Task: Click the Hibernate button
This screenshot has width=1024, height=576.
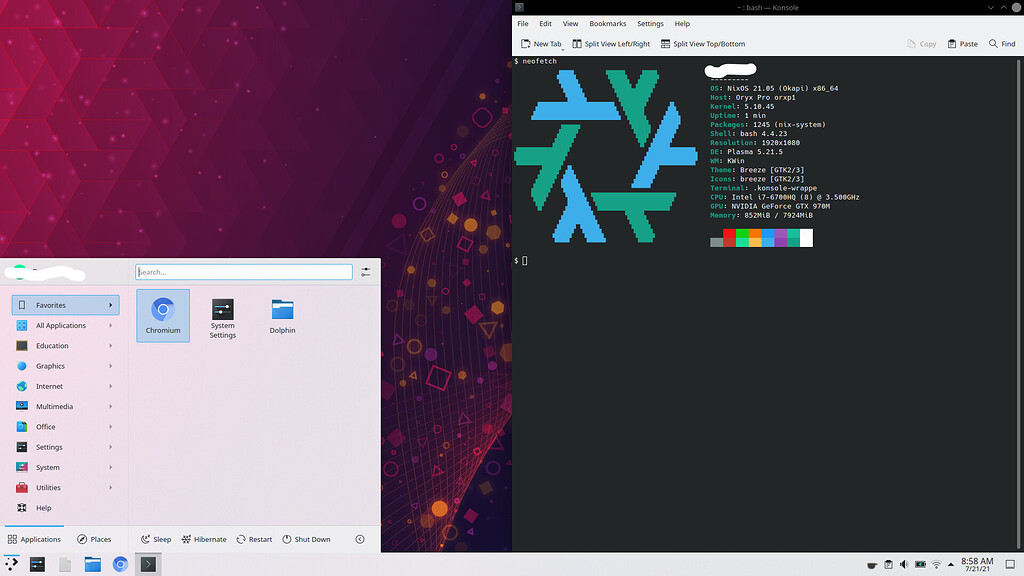Action: (x=204, y=539)
